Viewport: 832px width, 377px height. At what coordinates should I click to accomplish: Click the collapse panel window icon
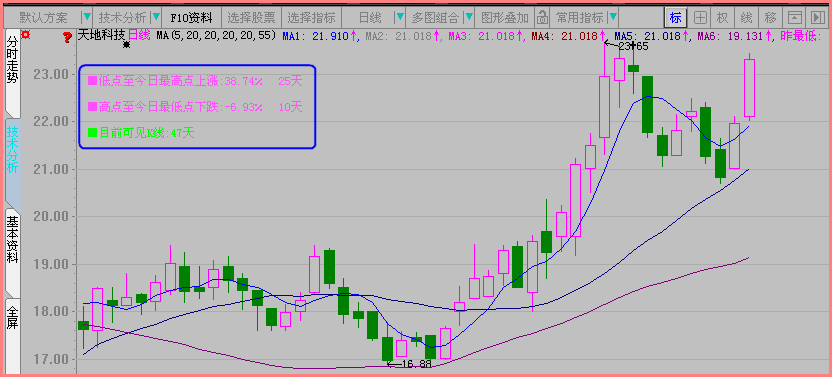tap(794, 18)
